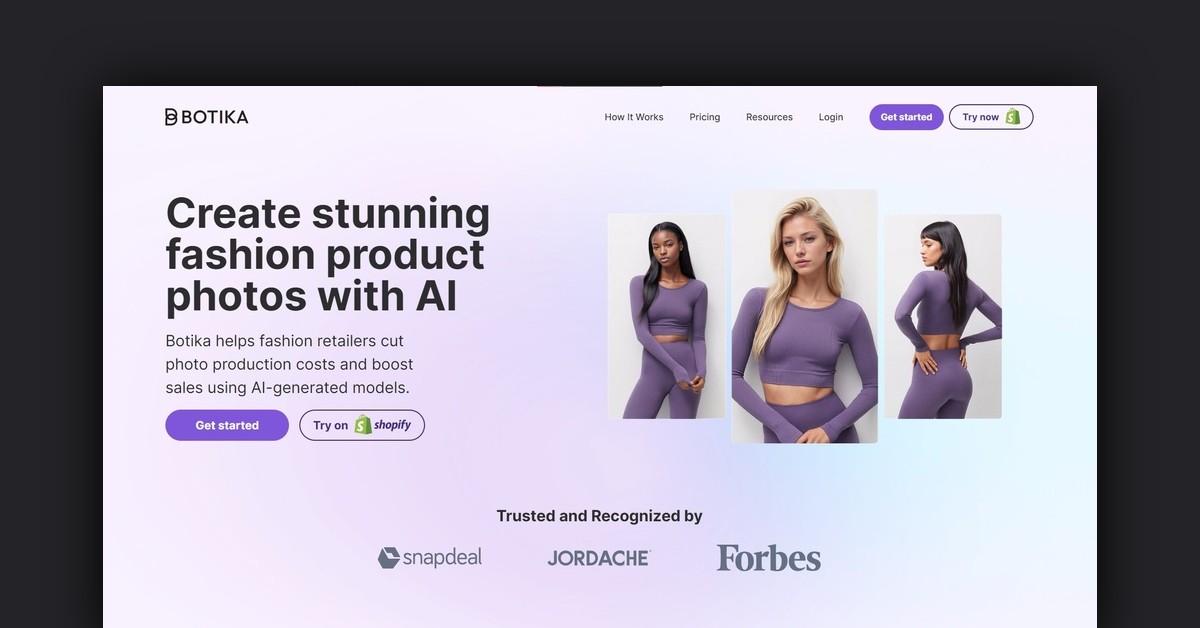Open the Pricing page
The height and width of the screenshot is (628, 1200).
[705, 117]
